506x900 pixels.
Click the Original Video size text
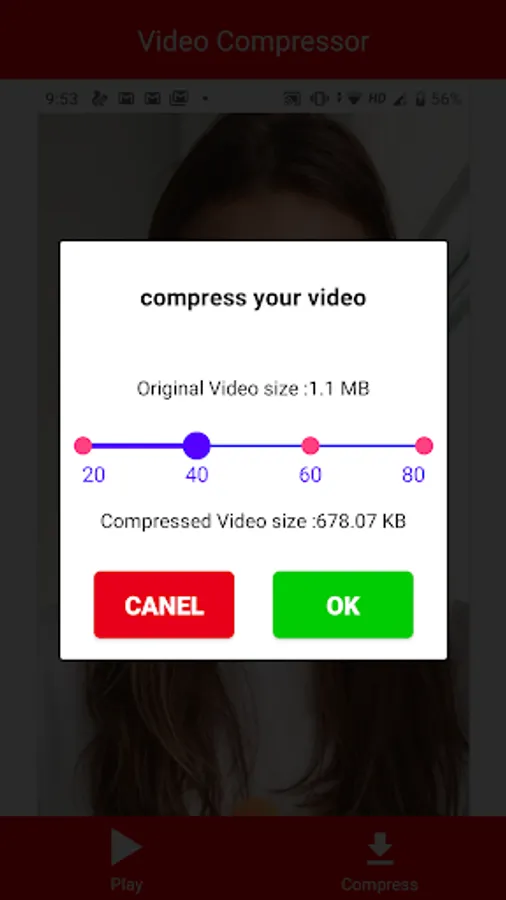tap(253, 389)
